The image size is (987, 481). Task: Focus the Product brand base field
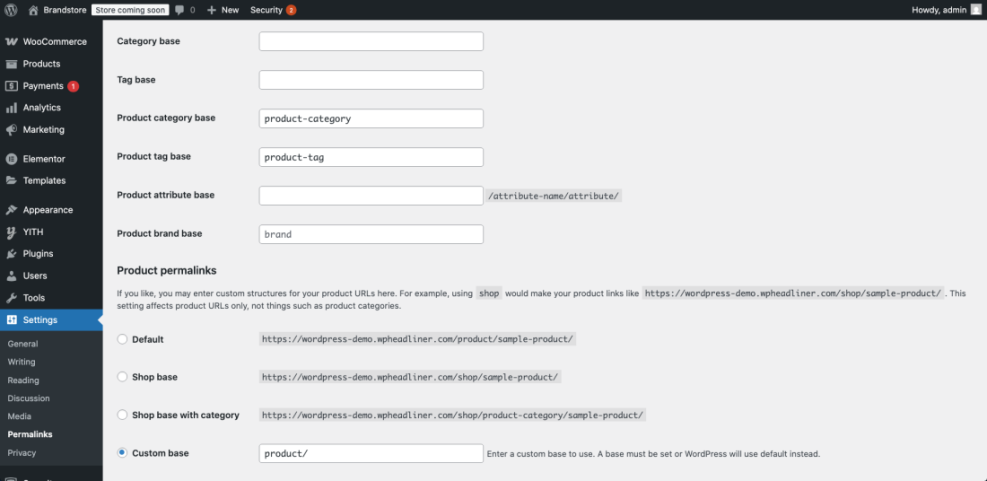371,234
